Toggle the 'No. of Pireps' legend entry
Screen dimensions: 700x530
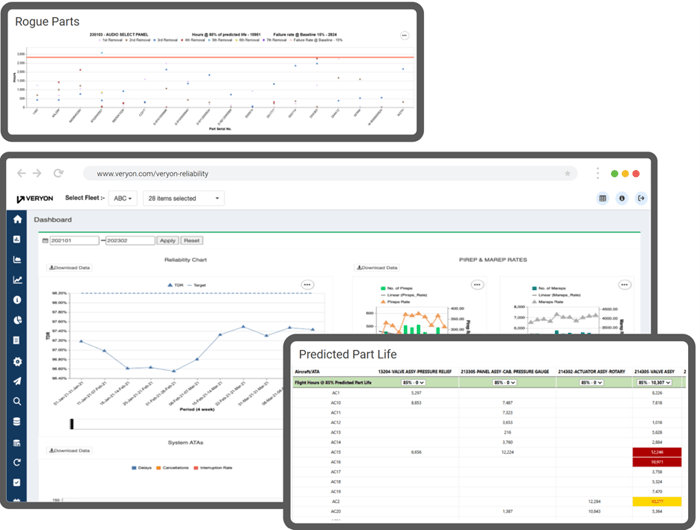click(396, 288)
